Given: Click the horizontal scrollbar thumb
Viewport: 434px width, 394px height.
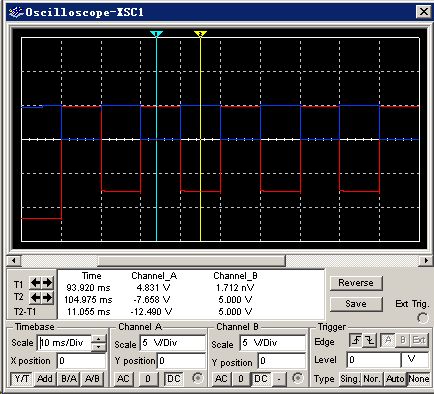Looking at the screenshot, I should click(x=191, y=261).
